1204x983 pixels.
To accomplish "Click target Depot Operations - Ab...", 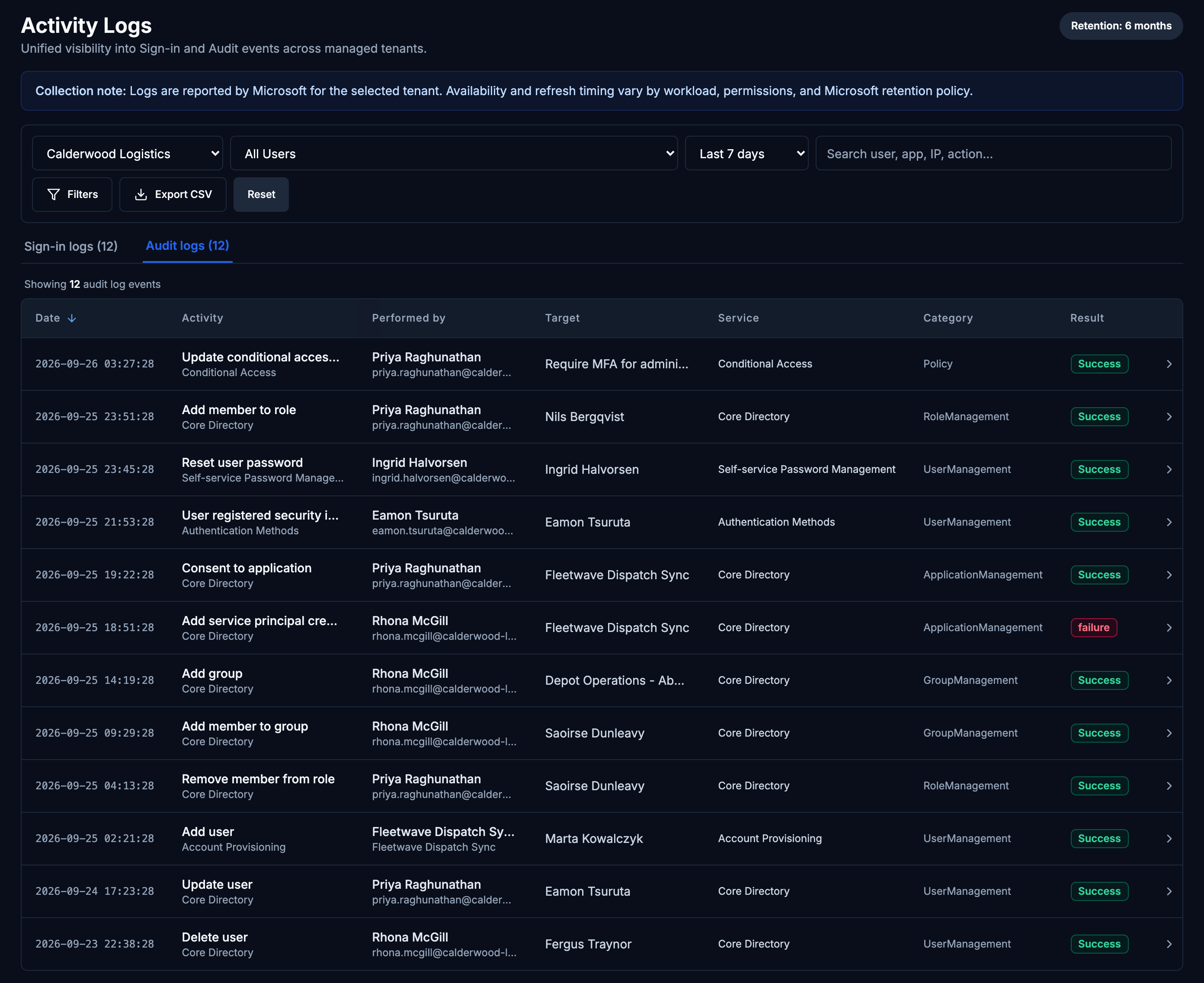I will point(615,680).
